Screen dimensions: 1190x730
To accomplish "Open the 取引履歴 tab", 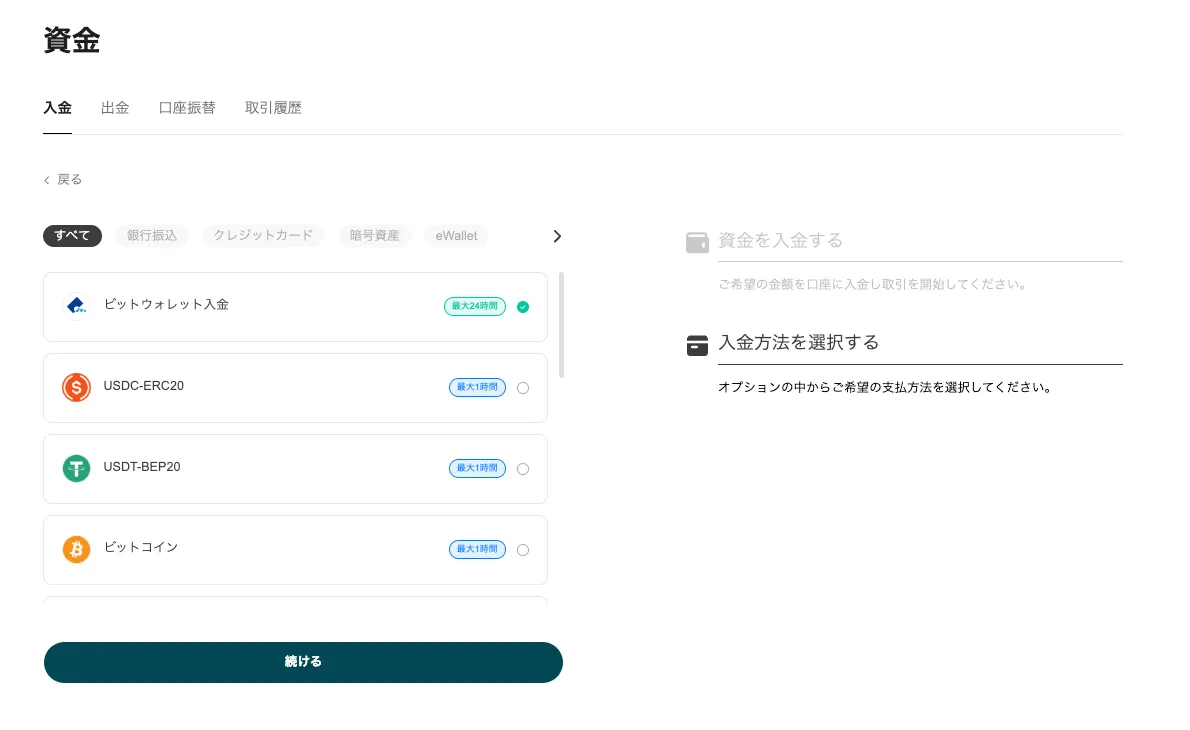I will point(273,108).
